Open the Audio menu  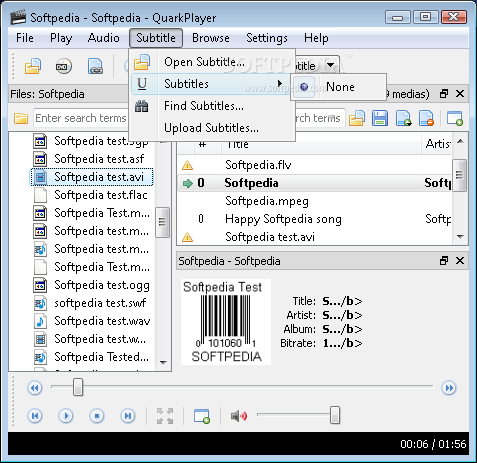[x=103, y=38]
